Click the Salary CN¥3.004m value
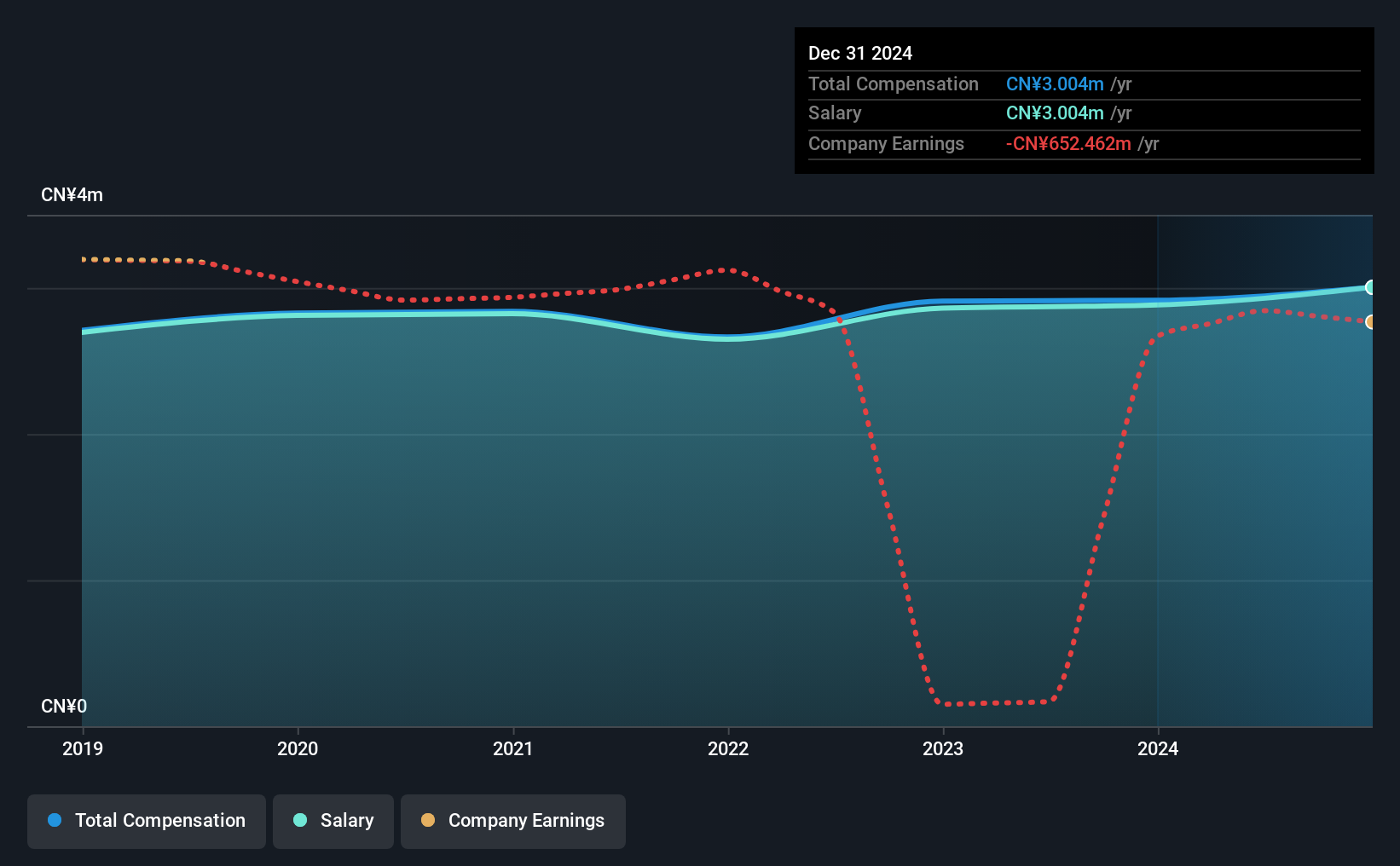The height and width of the screenshot is (866, 1400). coord(1055,113)
